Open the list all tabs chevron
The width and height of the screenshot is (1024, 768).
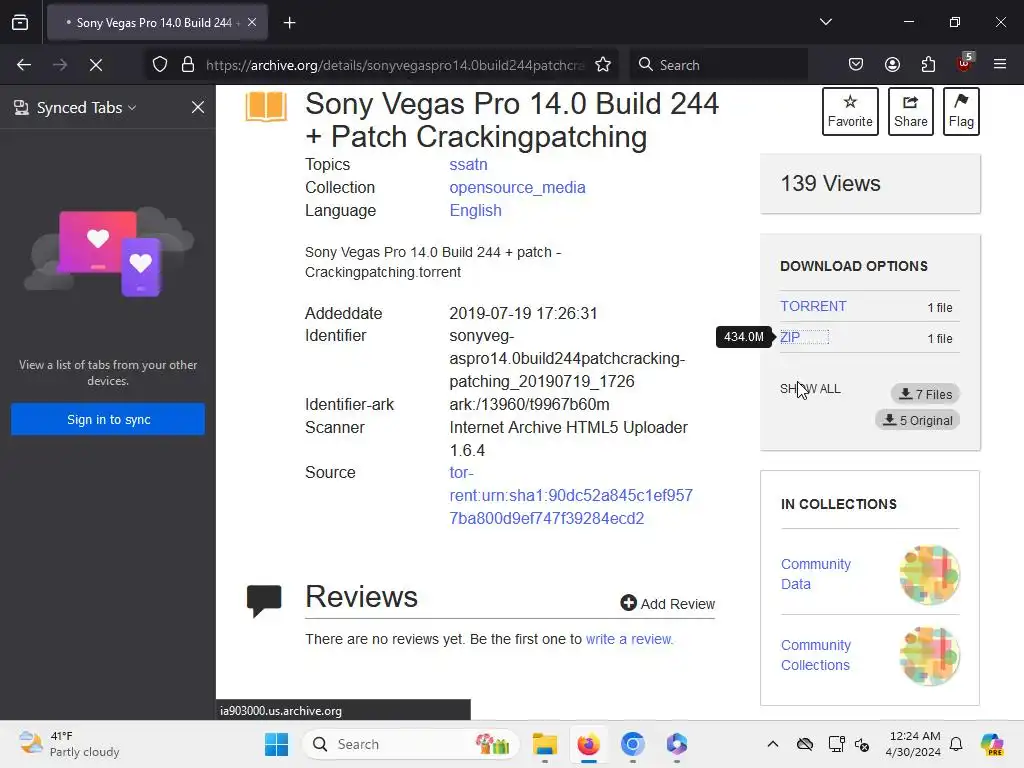825,22
